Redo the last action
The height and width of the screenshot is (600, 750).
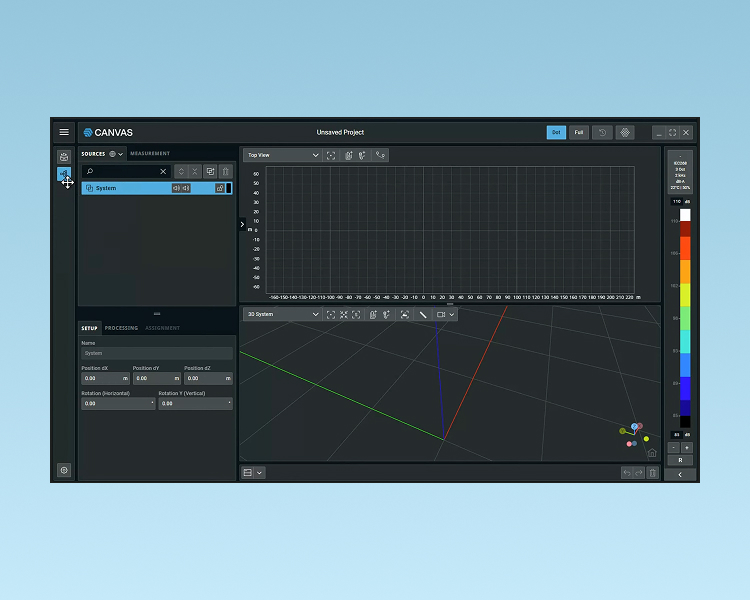[639, 473]
